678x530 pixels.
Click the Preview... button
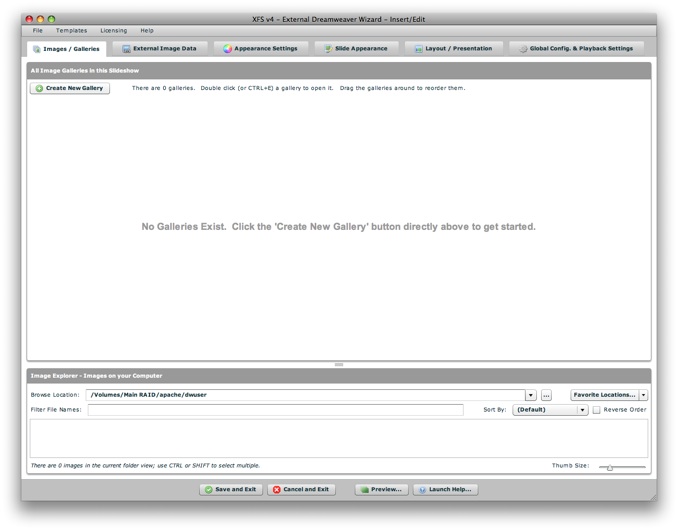click(381, 490)
